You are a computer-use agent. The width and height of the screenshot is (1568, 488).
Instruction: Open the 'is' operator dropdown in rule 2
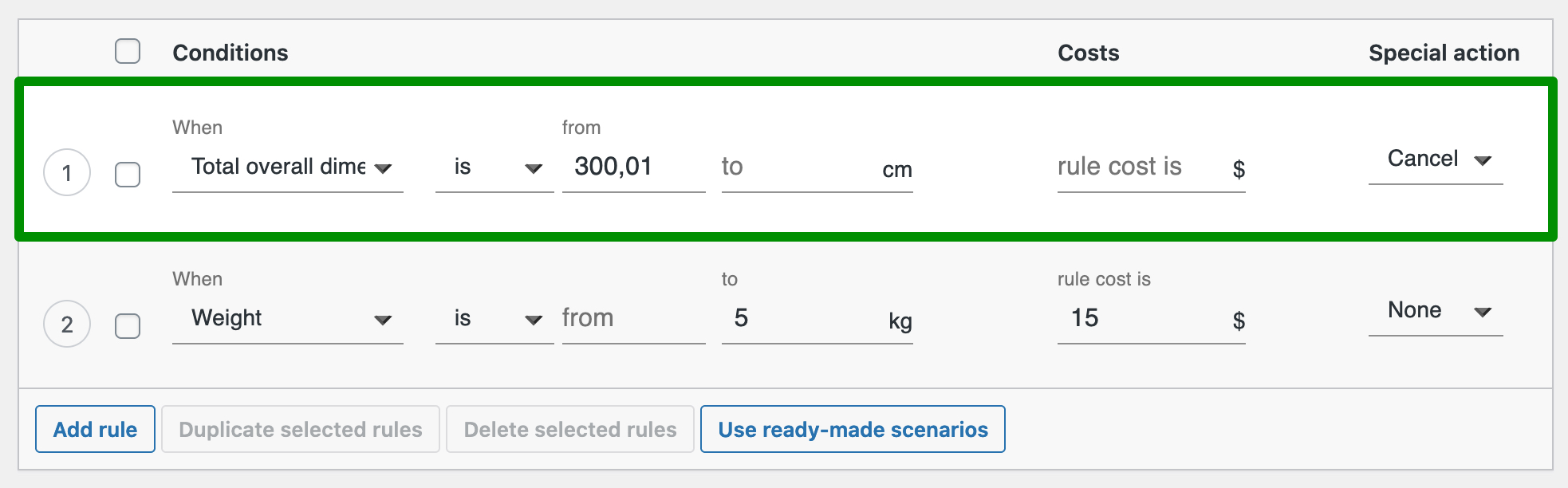[x=493, y=318]
